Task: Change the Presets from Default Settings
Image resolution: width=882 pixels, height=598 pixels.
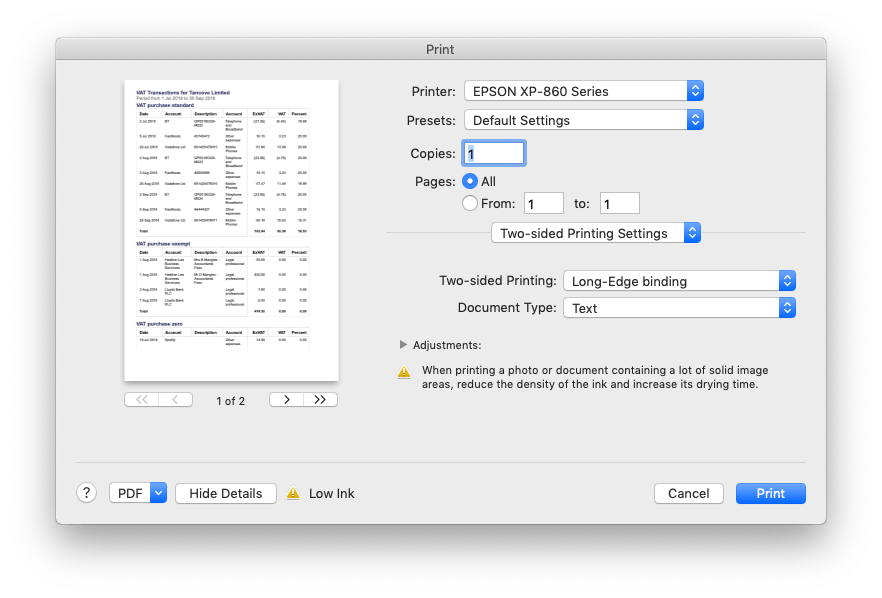Action: tap(583, 119)
